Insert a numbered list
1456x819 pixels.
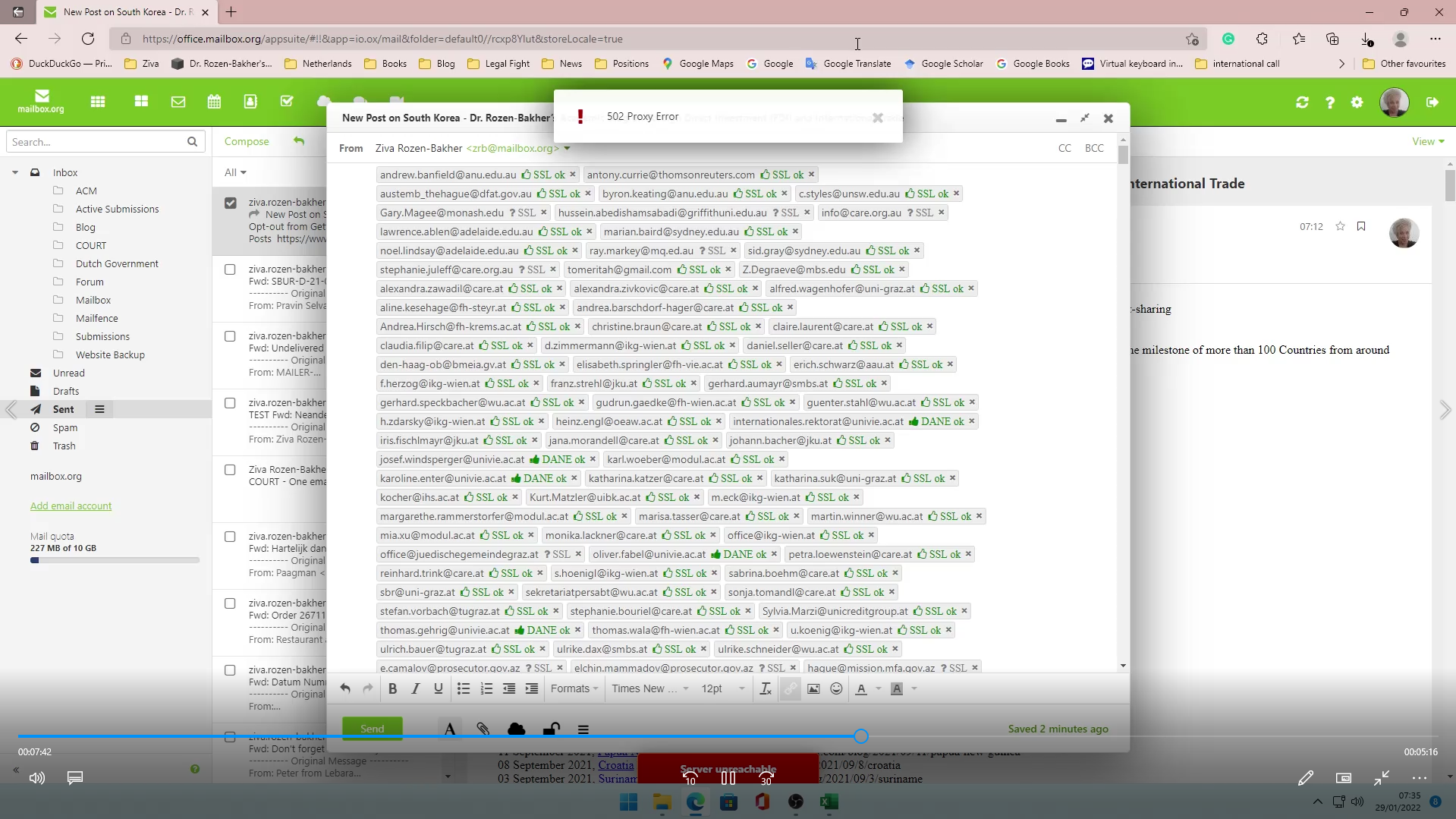pyautogui.click(x=486, y=688)
